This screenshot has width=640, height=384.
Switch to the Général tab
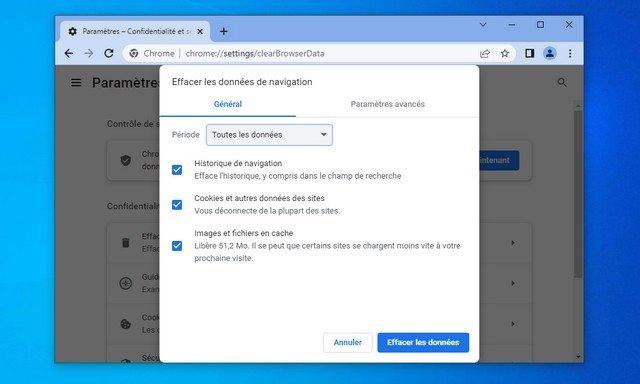pyautogui.click(x=228, y=104)
